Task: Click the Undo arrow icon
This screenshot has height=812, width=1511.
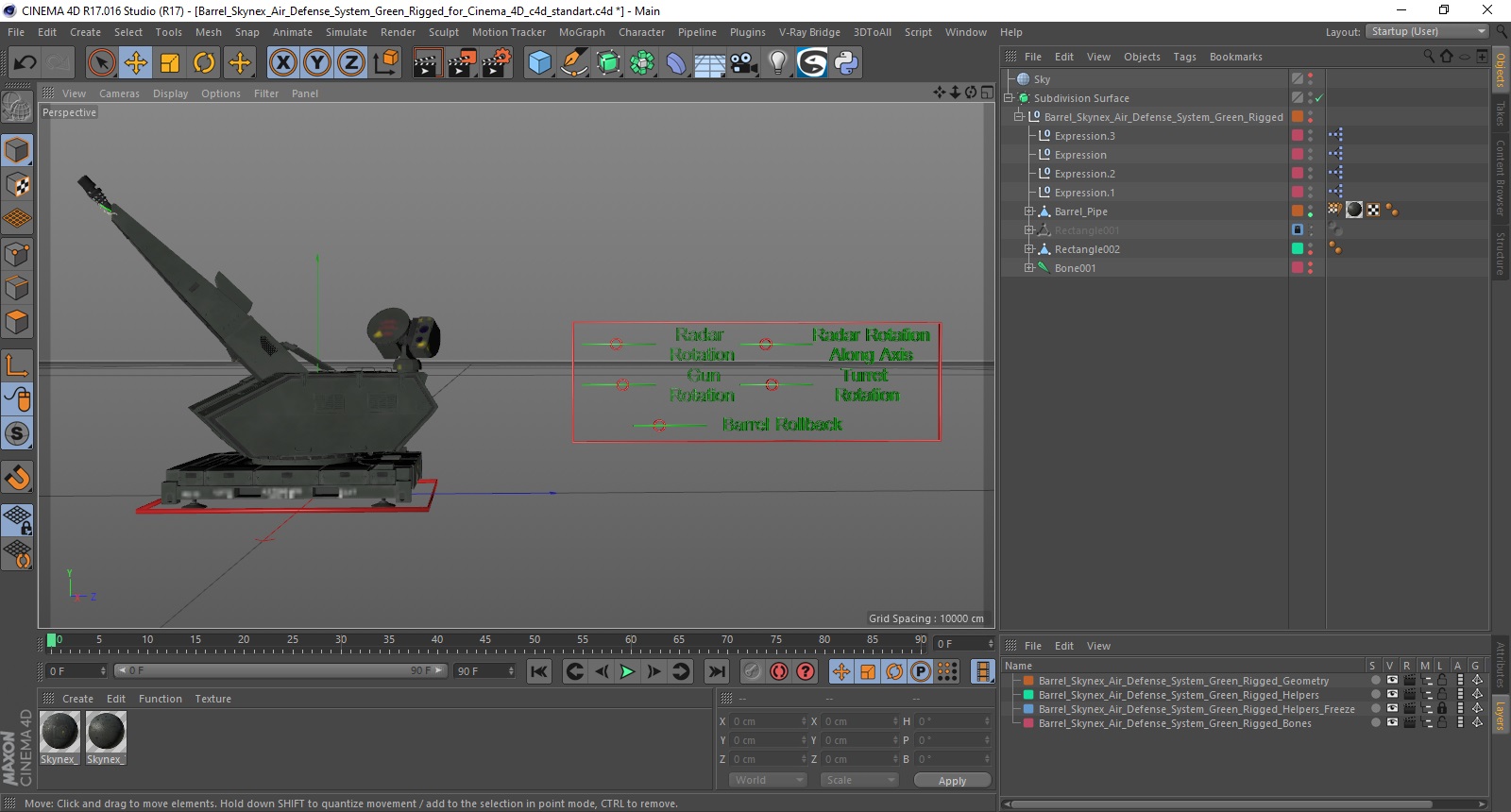Action: point(25,63)
